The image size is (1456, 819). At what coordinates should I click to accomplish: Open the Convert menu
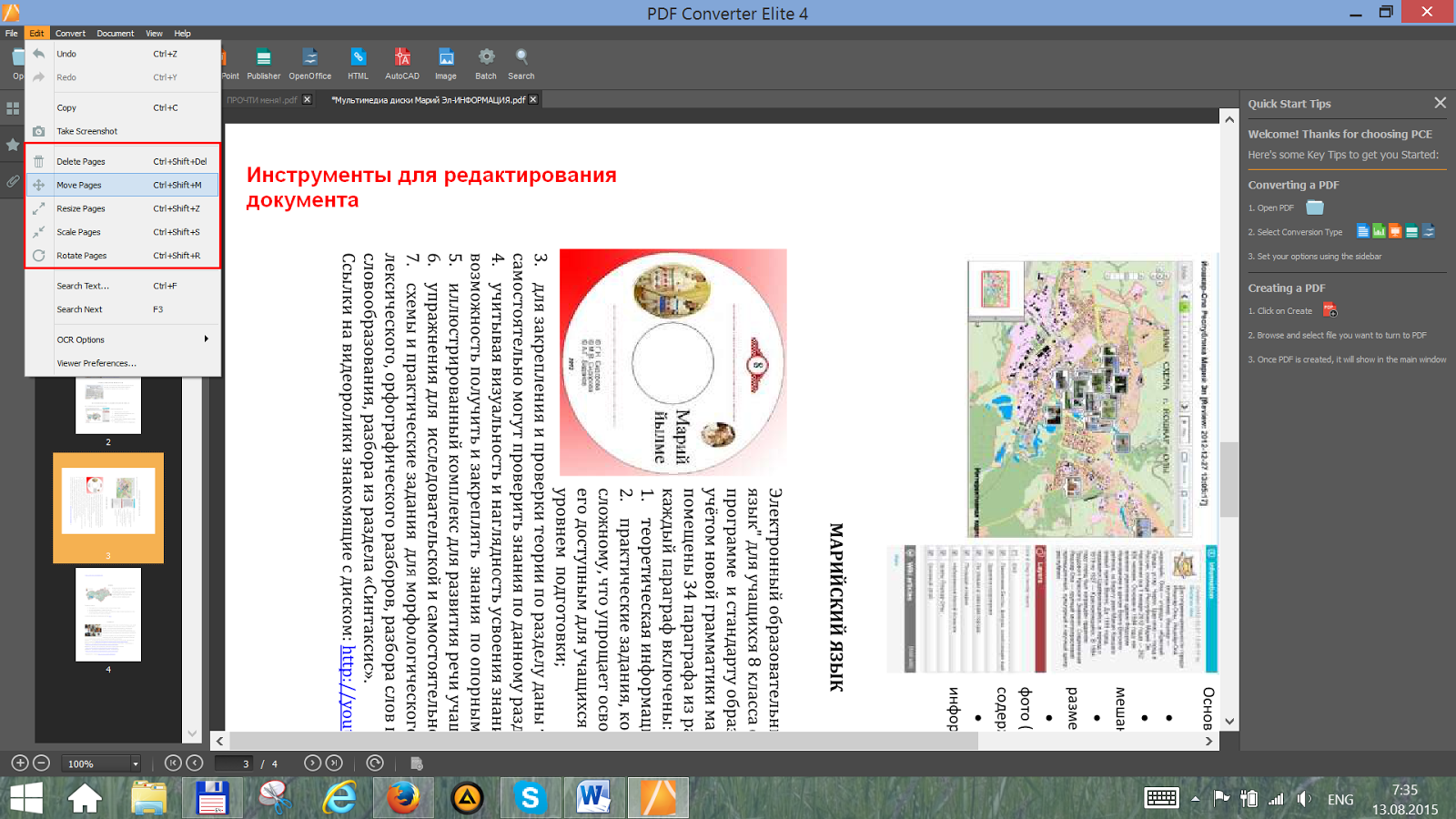click(x=70, y=33)
